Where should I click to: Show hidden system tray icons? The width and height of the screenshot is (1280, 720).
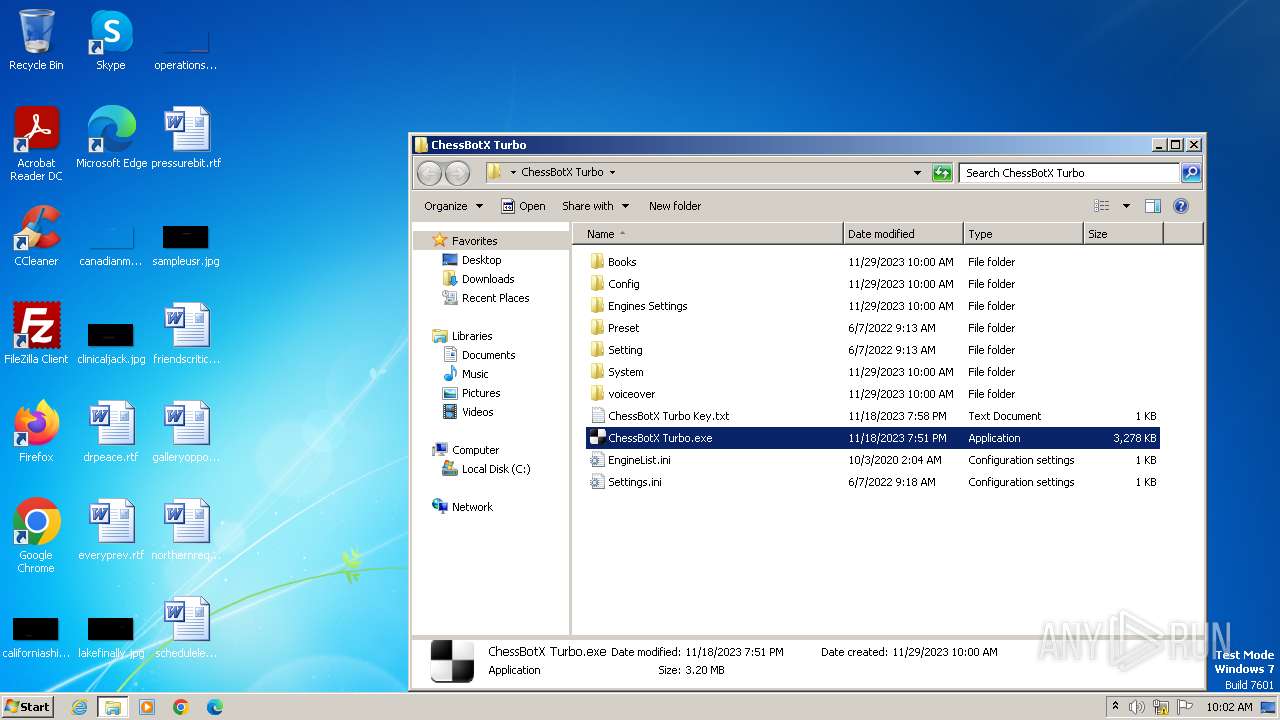[x=1115, y=707]
